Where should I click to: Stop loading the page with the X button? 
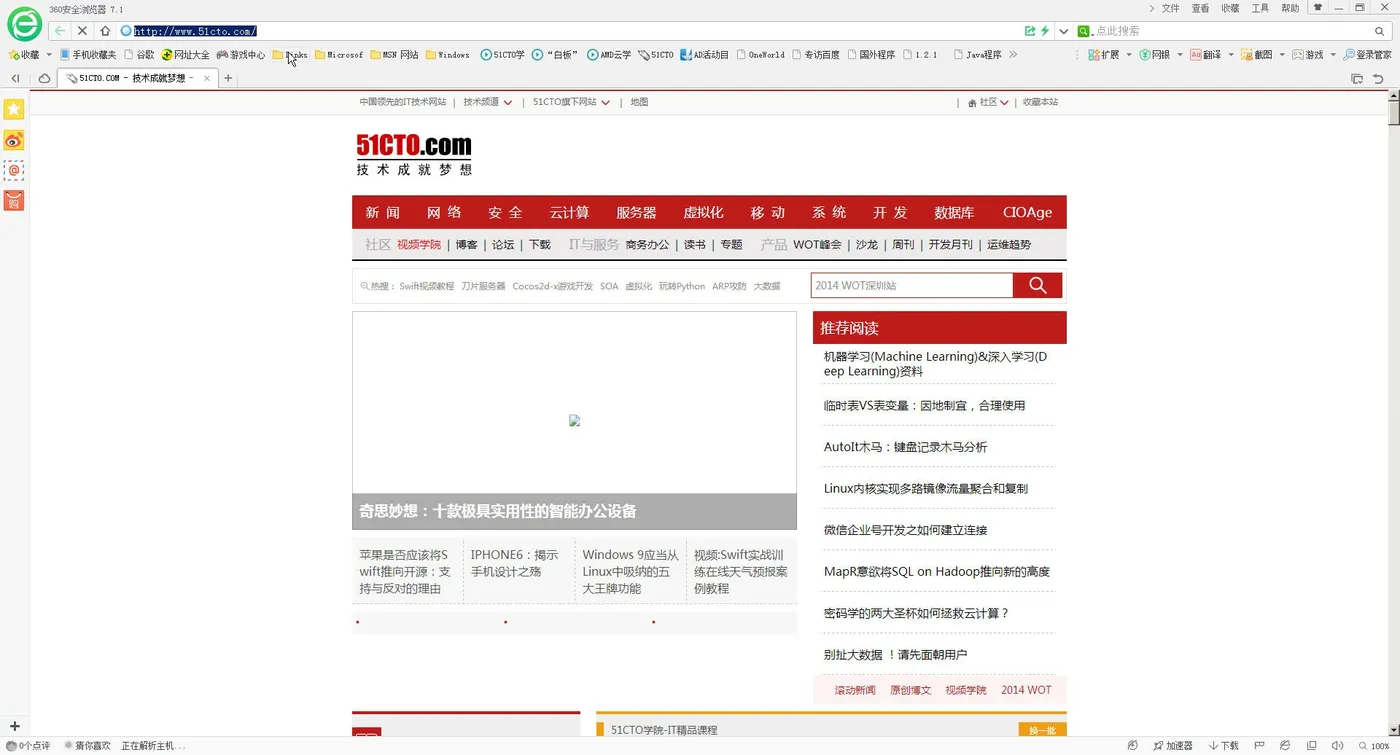(82, 31)
